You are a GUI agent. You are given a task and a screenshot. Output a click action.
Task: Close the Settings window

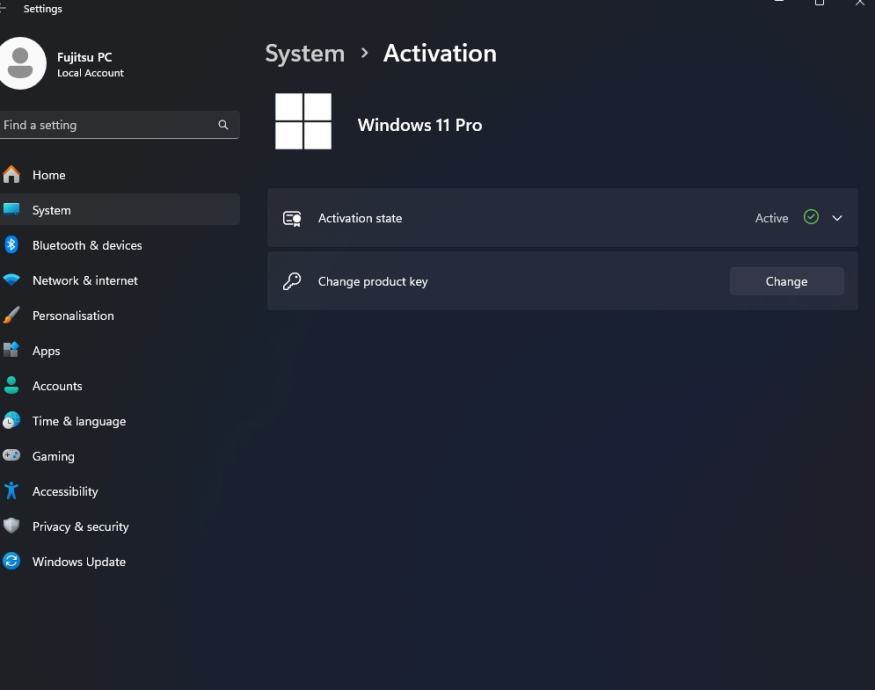(x=860, y=3)
